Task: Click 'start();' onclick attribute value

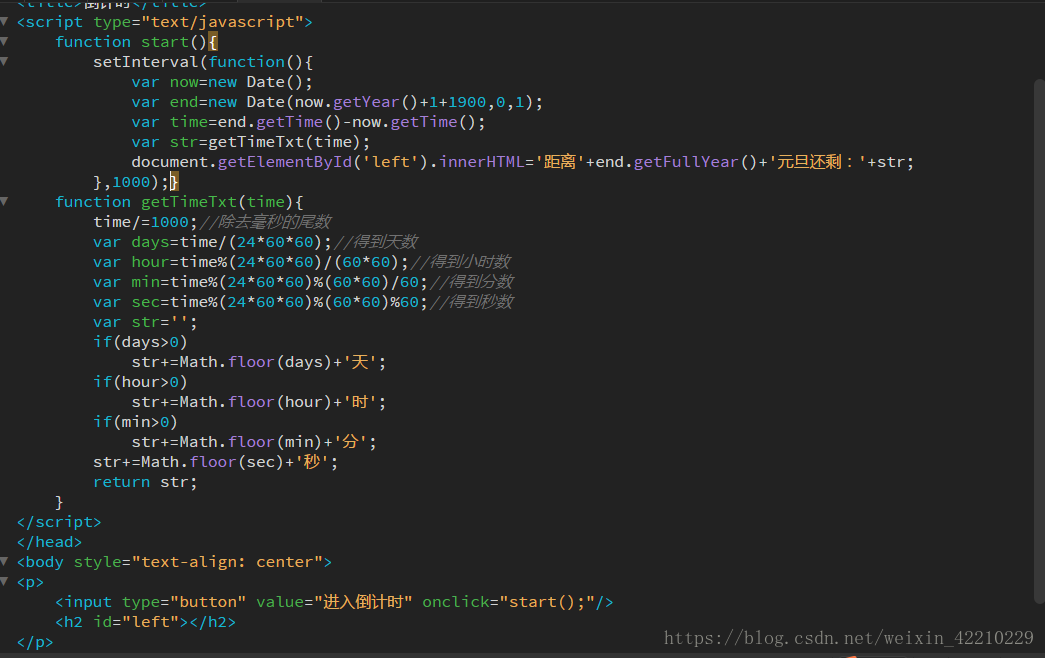Action: pos(547,602)
